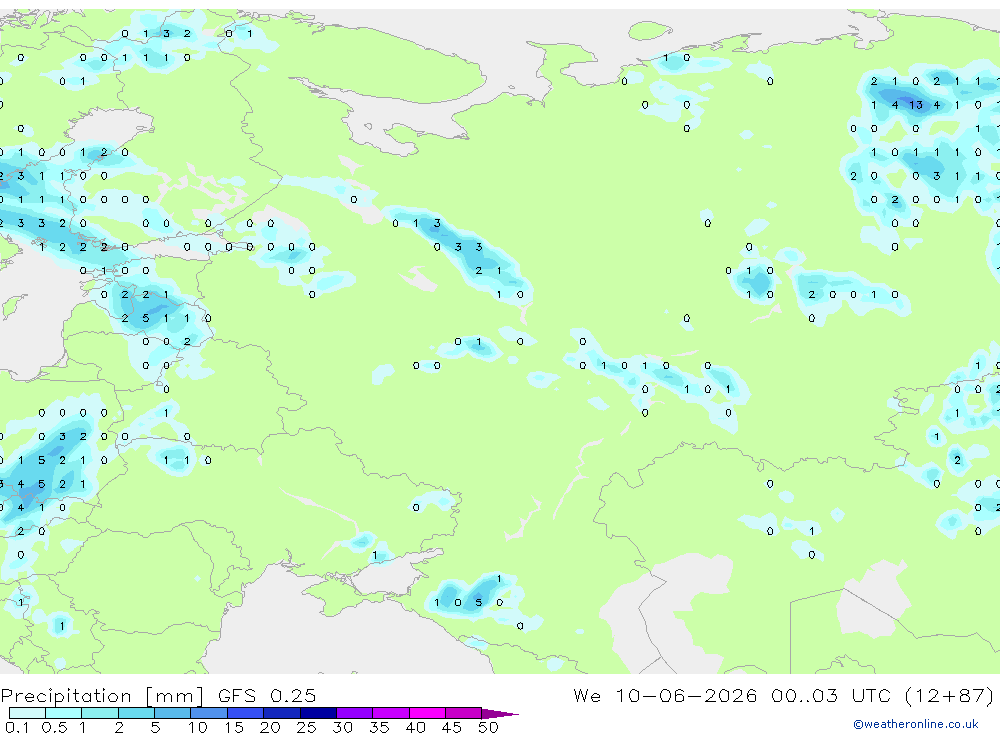The image size is (1000, 733).
Task: Pick legend swatch between 45 and 50
Action: tap(464, 713)
